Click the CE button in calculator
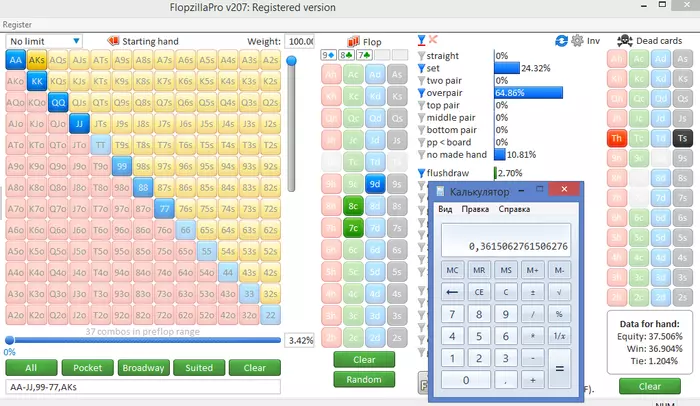700x406 pixels. 479,292
